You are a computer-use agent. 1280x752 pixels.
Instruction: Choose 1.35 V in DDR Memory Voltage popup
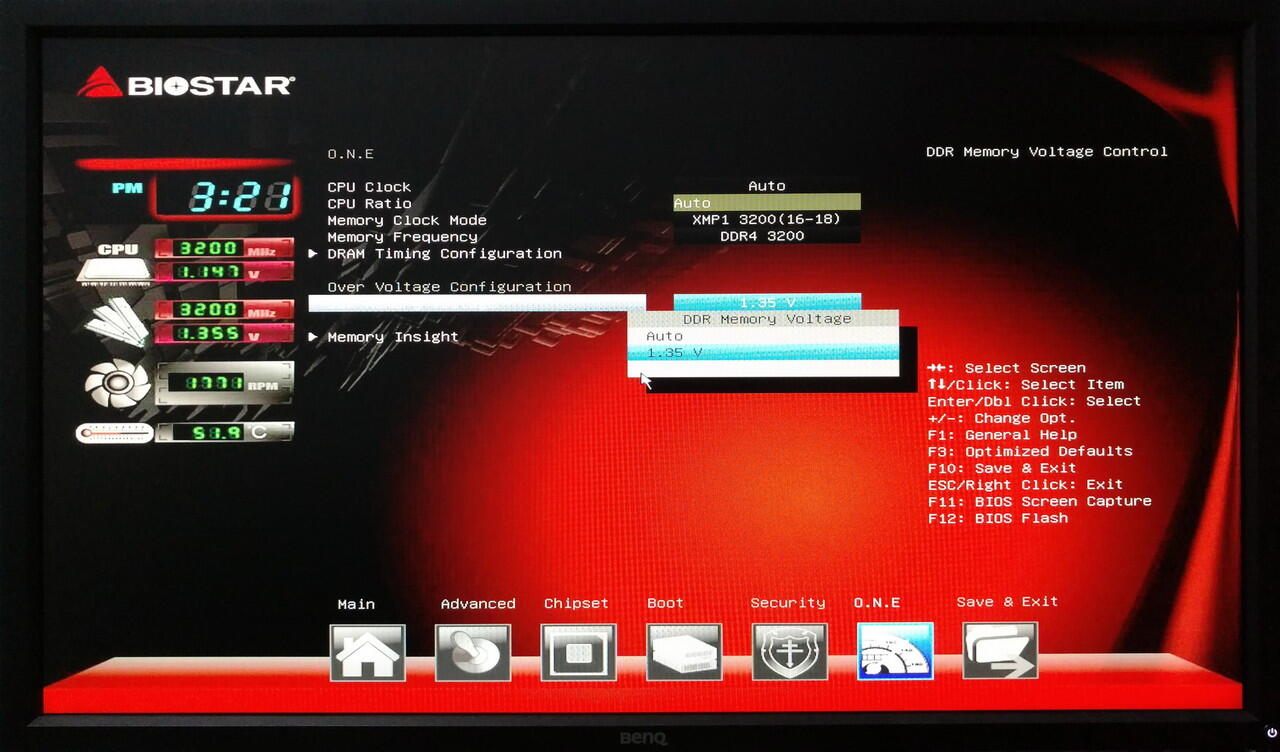click(763, 352)
